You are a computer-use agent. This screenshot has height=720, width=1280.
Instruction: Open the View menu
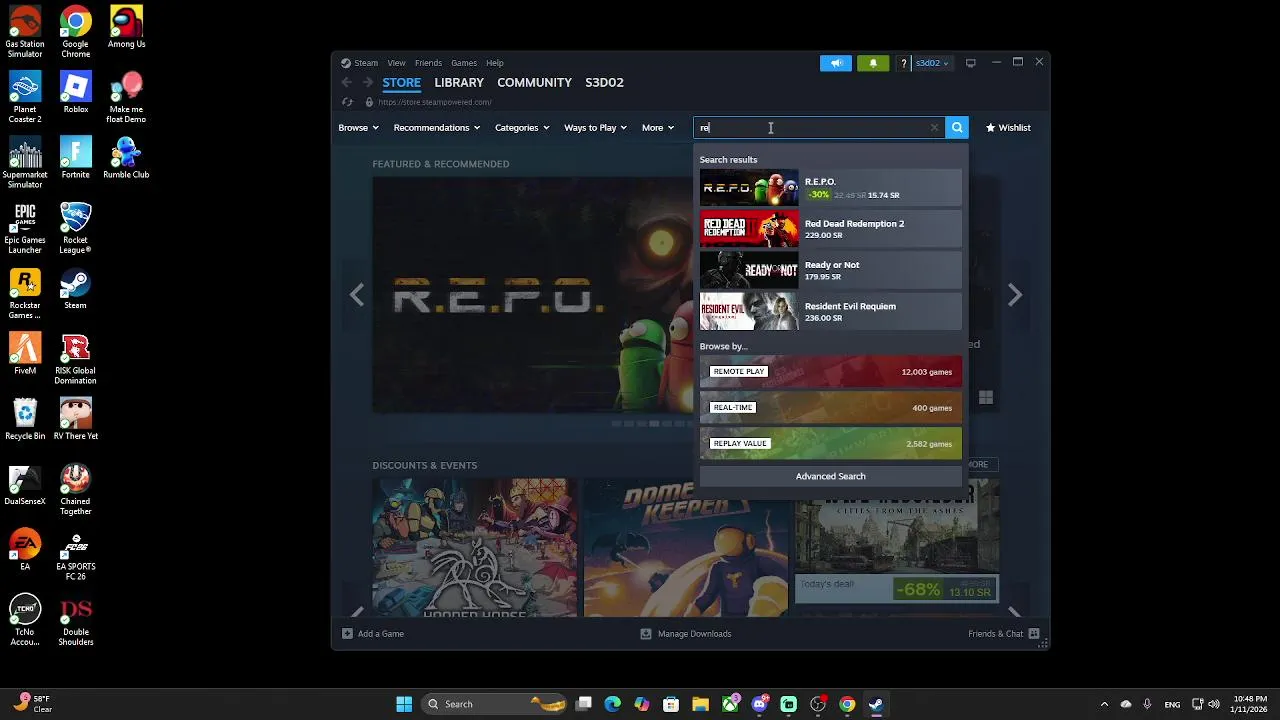[396, 63]
